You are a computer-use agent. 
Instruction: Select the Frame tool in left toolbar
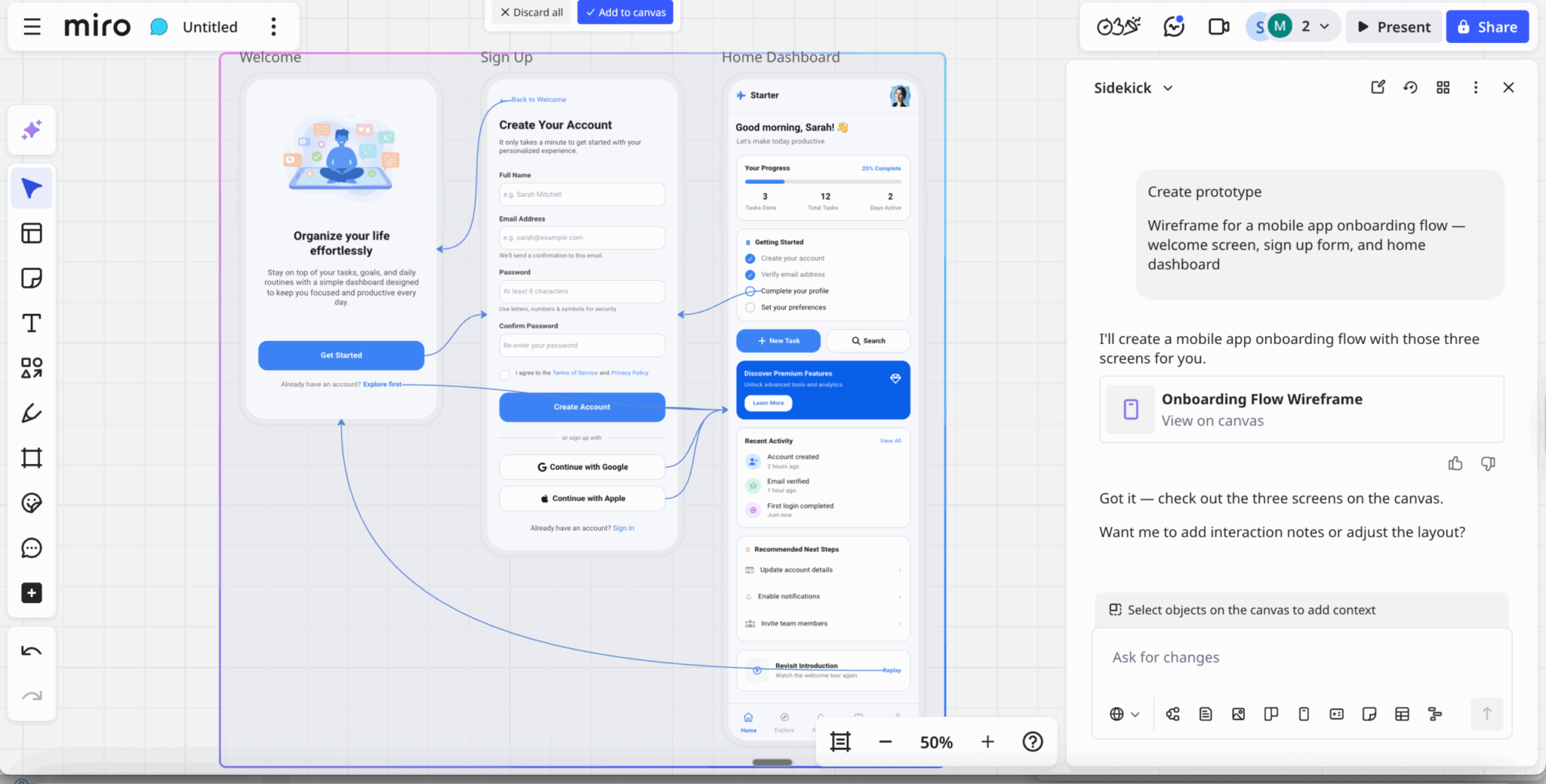(32, 458)
